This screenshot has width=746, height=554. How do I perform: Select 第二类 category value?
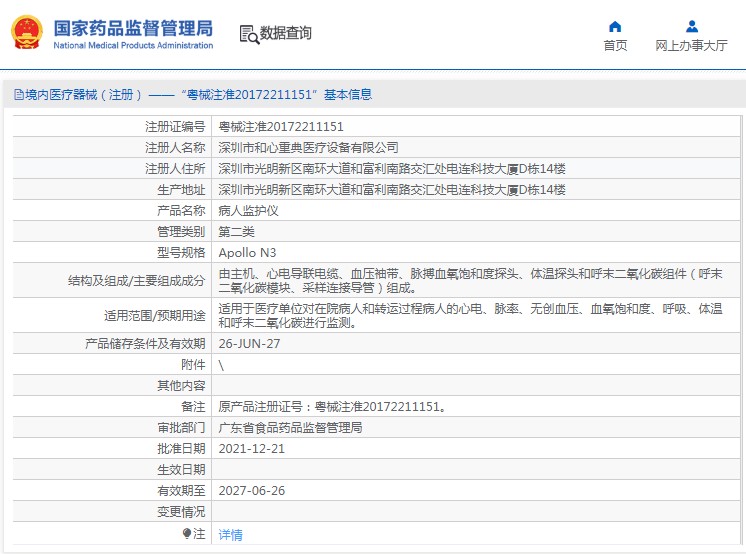(x=236, y=231)
